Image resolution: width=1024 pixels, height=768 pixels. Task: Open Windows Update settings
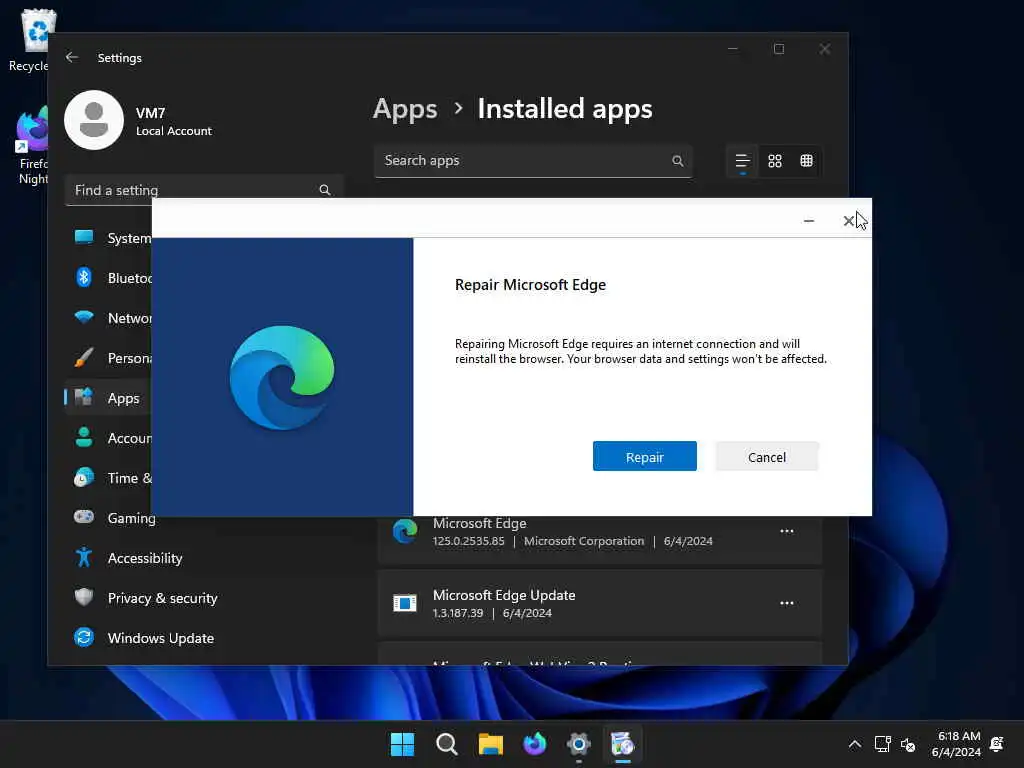point(204,637)
